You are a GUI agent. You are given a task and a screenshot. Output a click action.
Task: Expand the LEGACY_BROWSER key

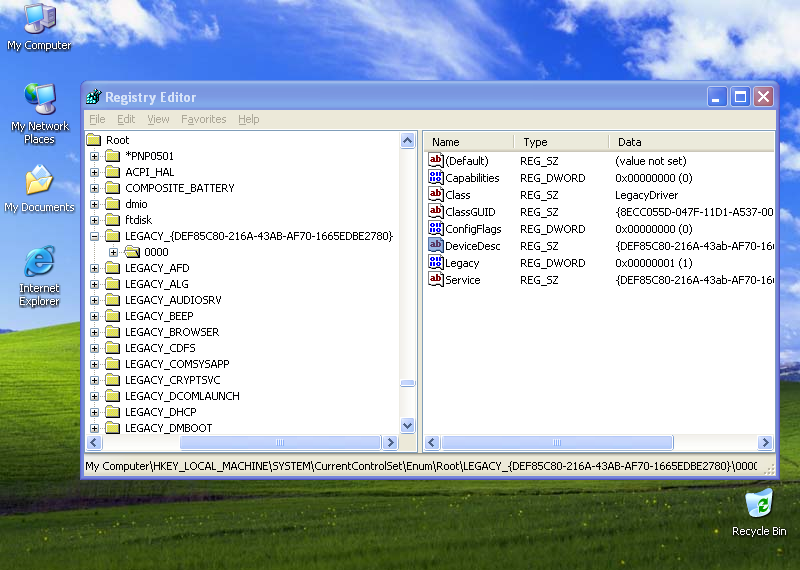click(94, 332)
